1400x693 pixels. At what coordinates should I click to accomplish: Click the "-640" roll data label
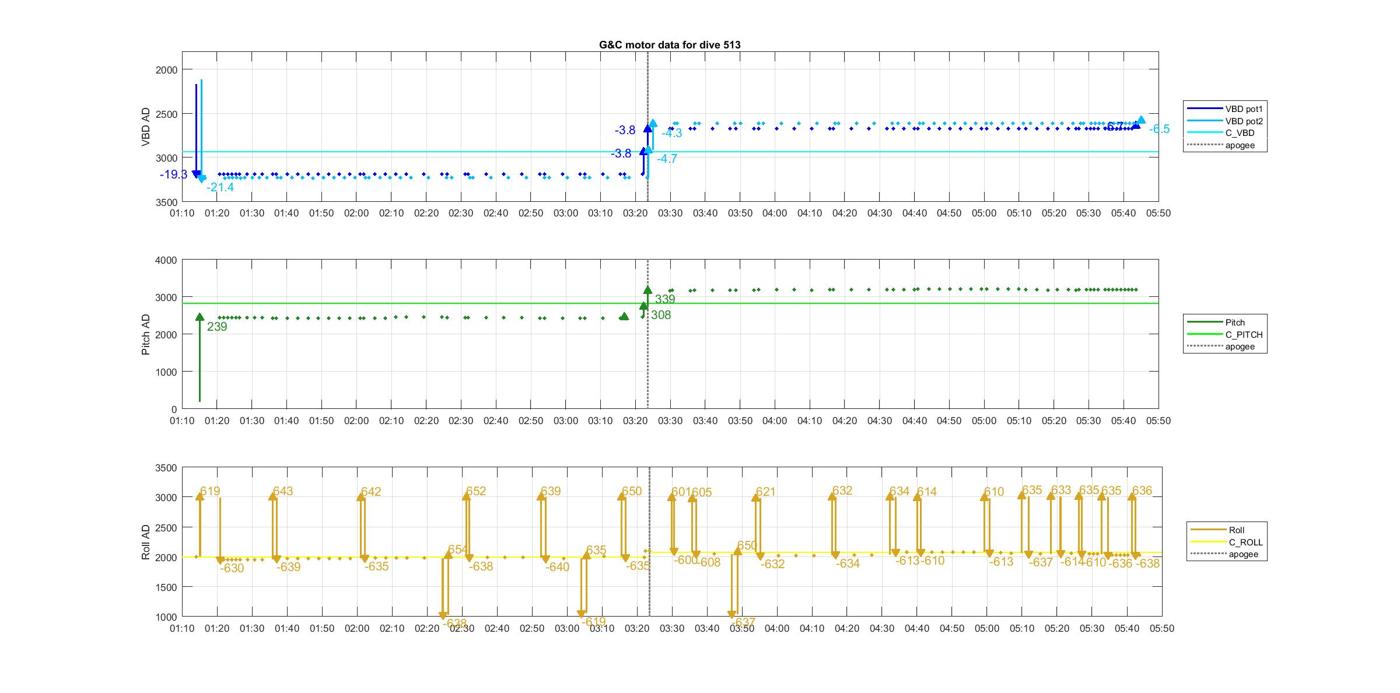click(x=556, y=567)
